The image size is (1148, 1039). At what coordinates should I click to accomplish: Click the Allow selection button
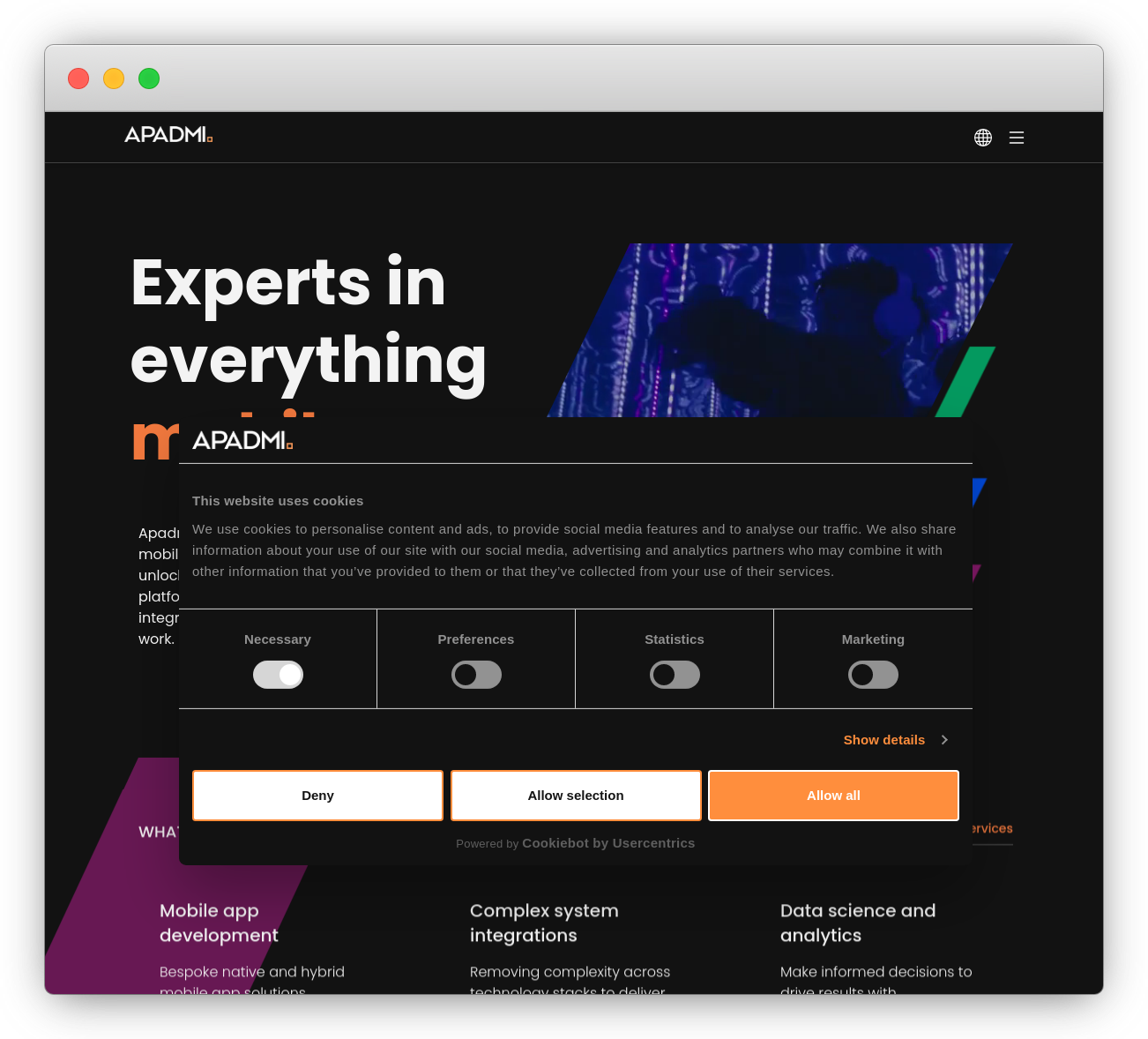(x=576, y=796)
